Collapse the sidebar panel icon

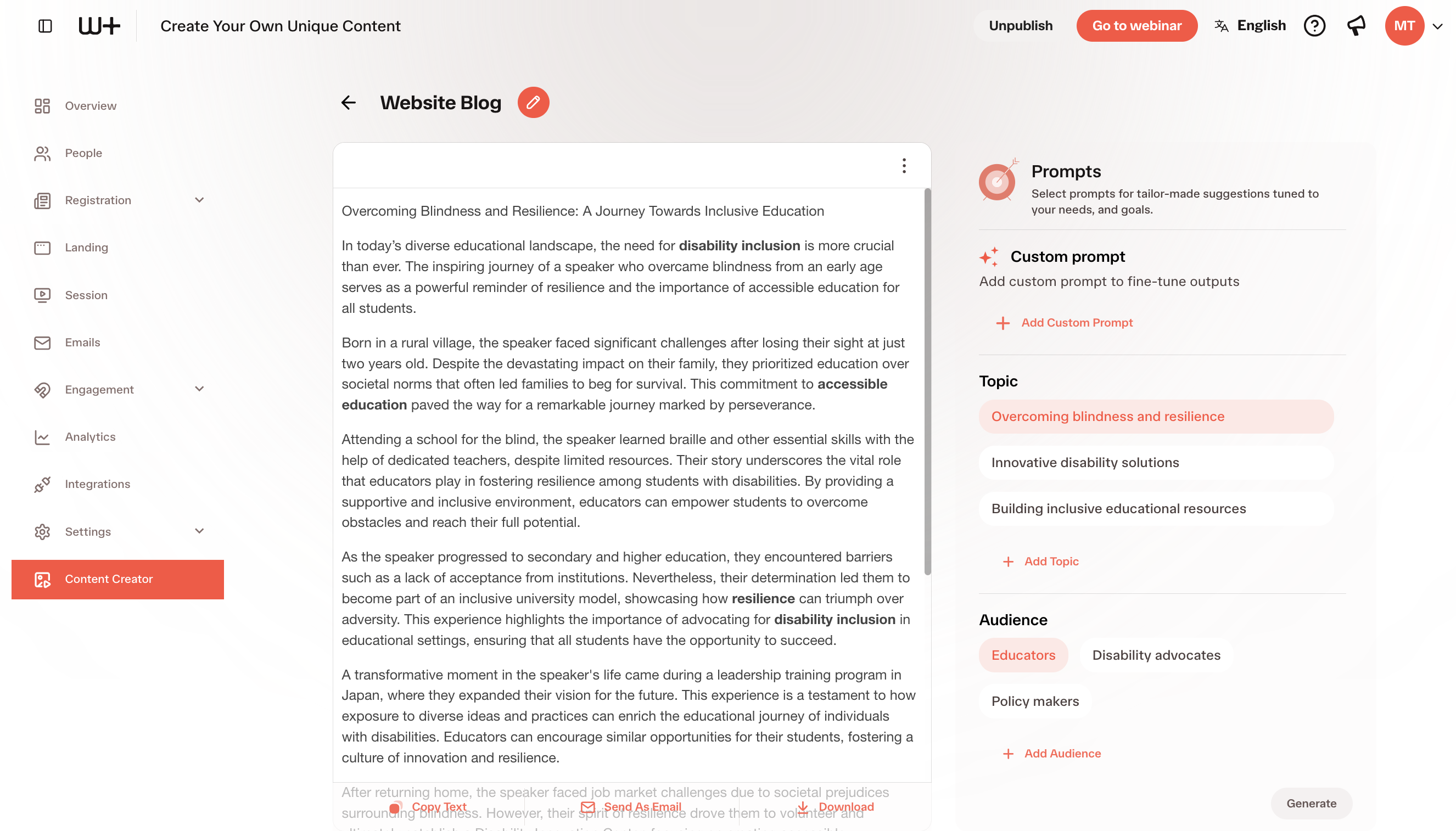tap(45, 26)
